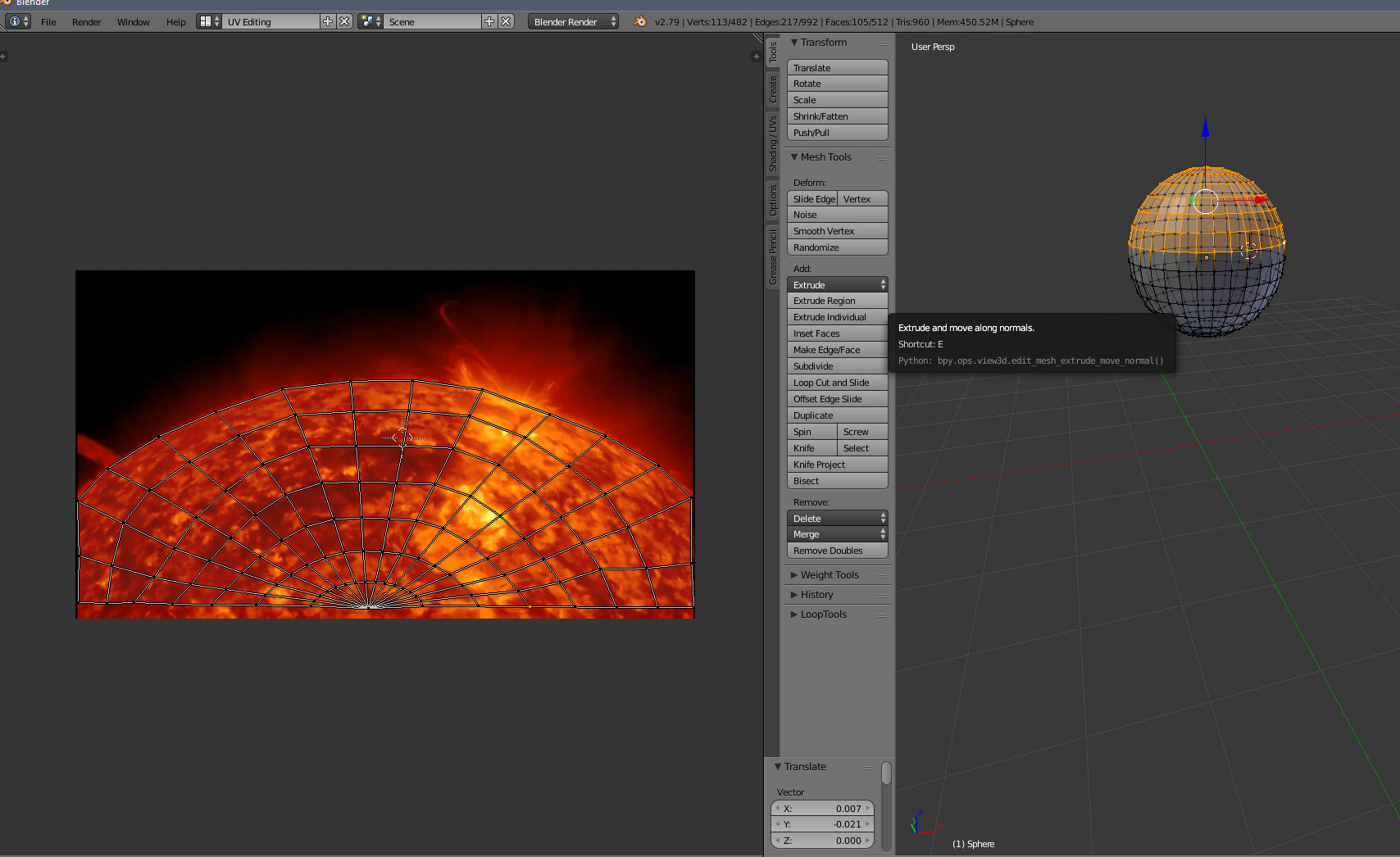Switch to the Options tab
This screenshot has height=857, width=1400.
tap(772, 201)
